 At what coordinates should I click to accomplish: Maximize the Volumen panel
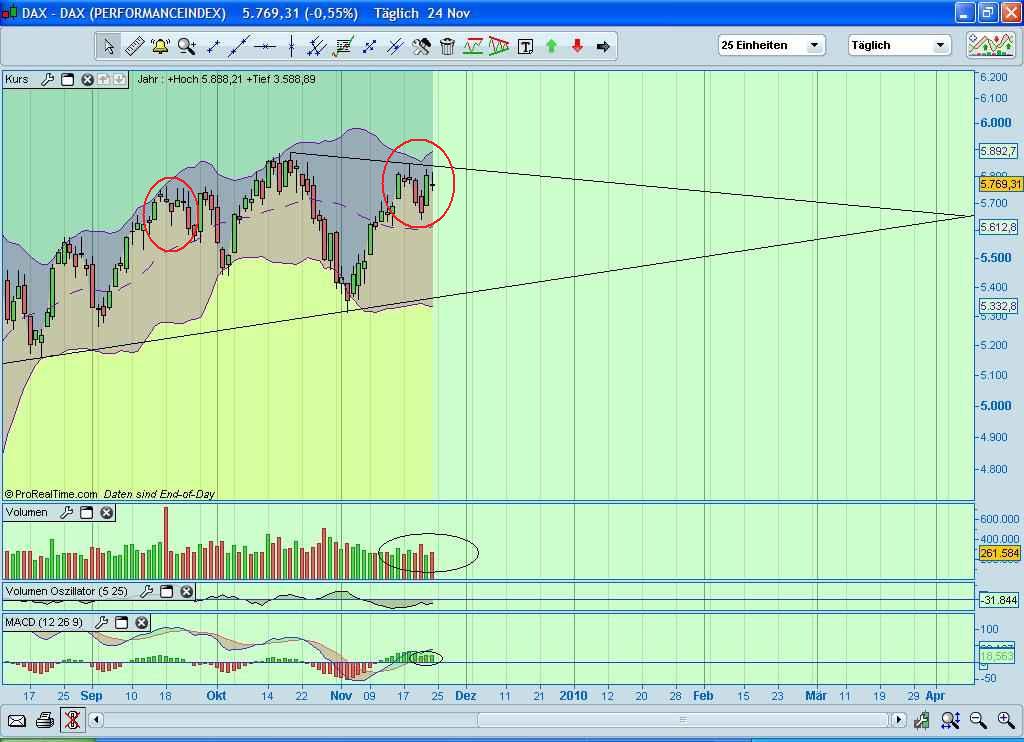pyautogui.click(x=86, y=513)
